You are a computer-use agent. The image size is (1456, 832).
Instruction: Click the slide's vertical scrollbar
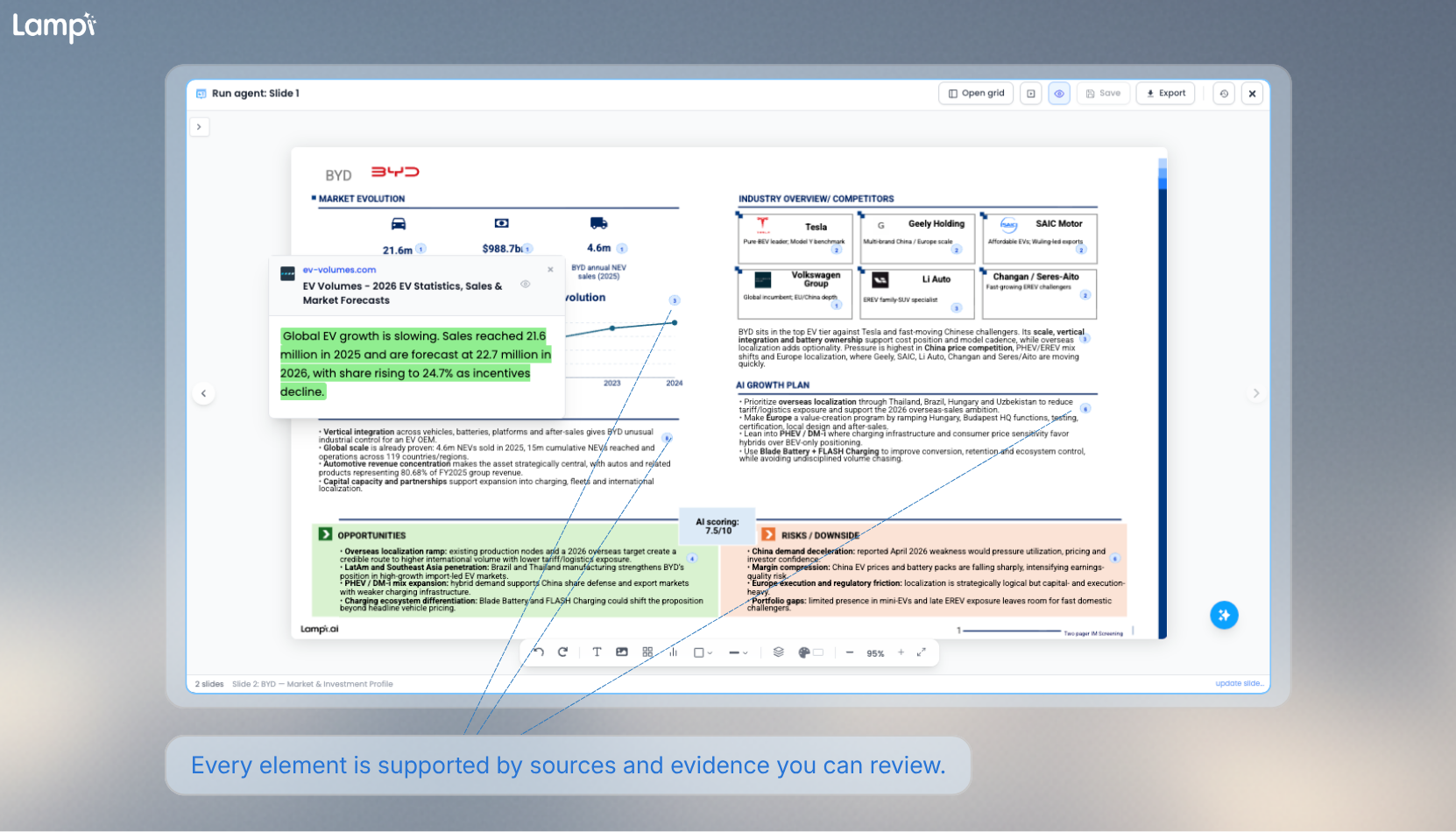coord(1163,398)
